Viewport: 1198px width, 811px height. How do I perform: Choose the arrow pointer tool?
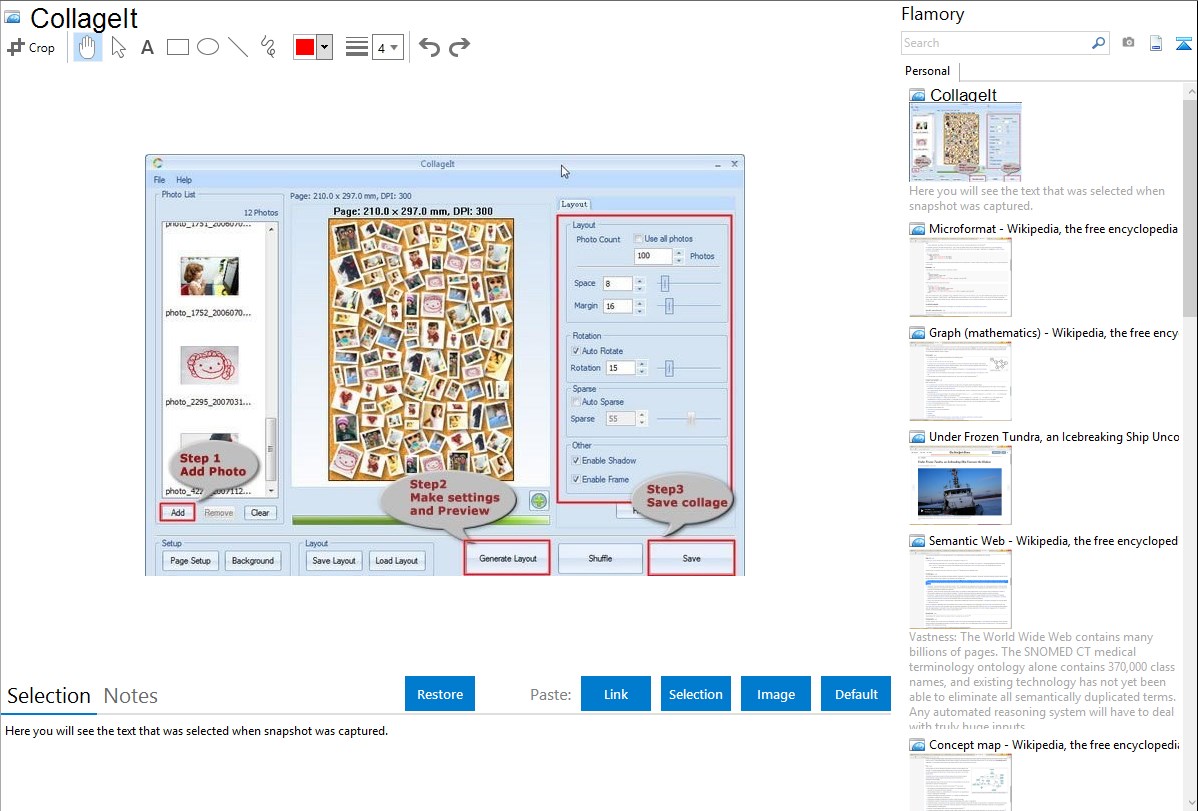[118, 47]
